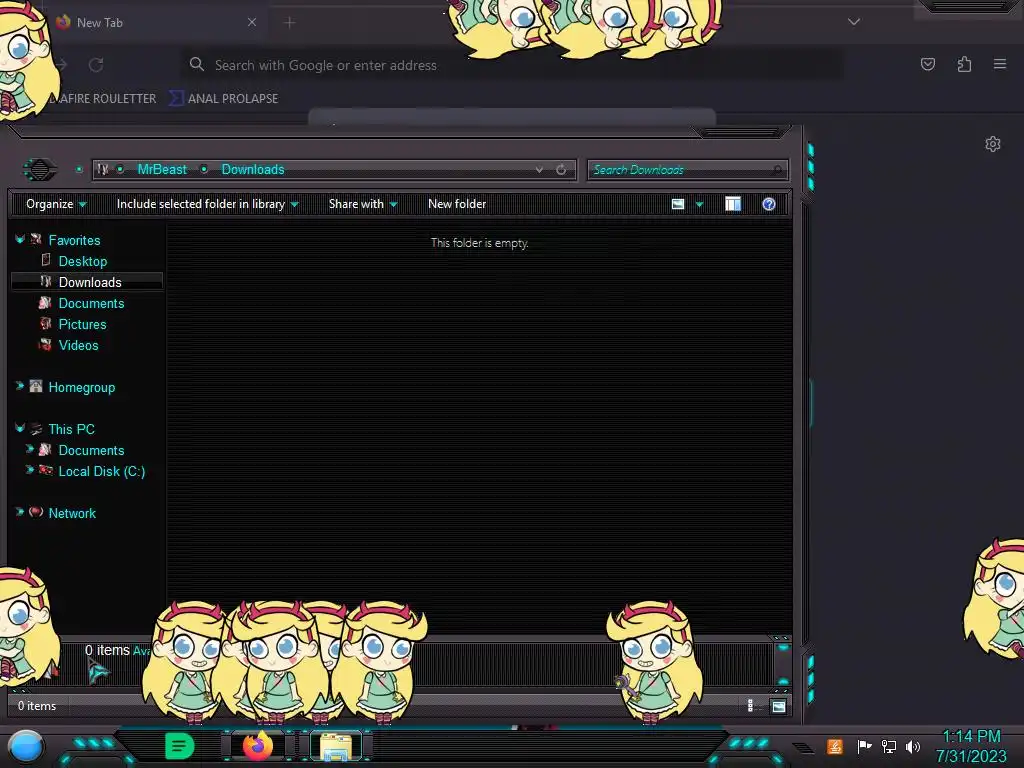Open the green notes app in taskbar
Screen dimensions: 1024x768
[x=179, y=746]
